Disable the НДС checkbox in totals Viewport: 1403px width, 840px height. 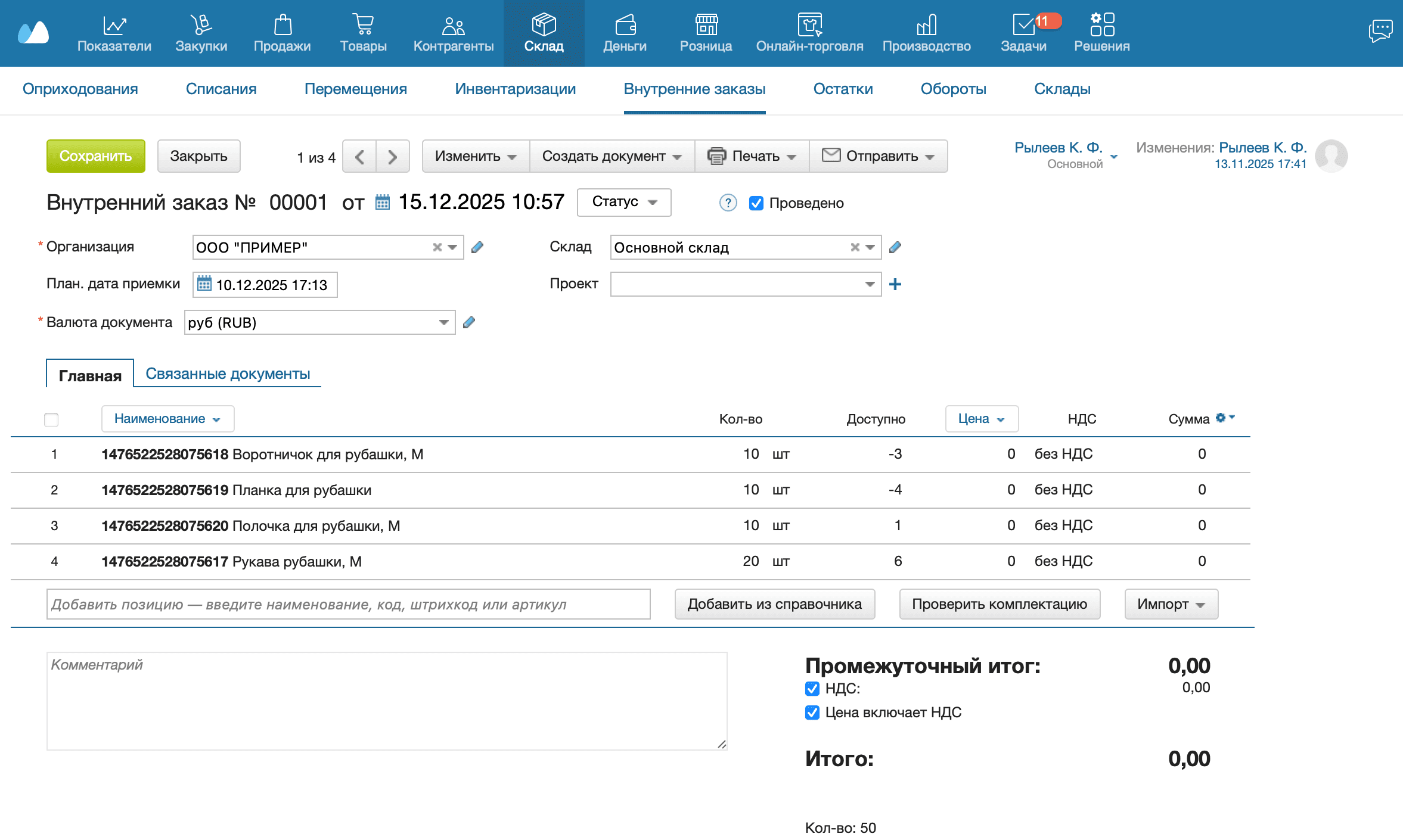(x=812, y=689)
